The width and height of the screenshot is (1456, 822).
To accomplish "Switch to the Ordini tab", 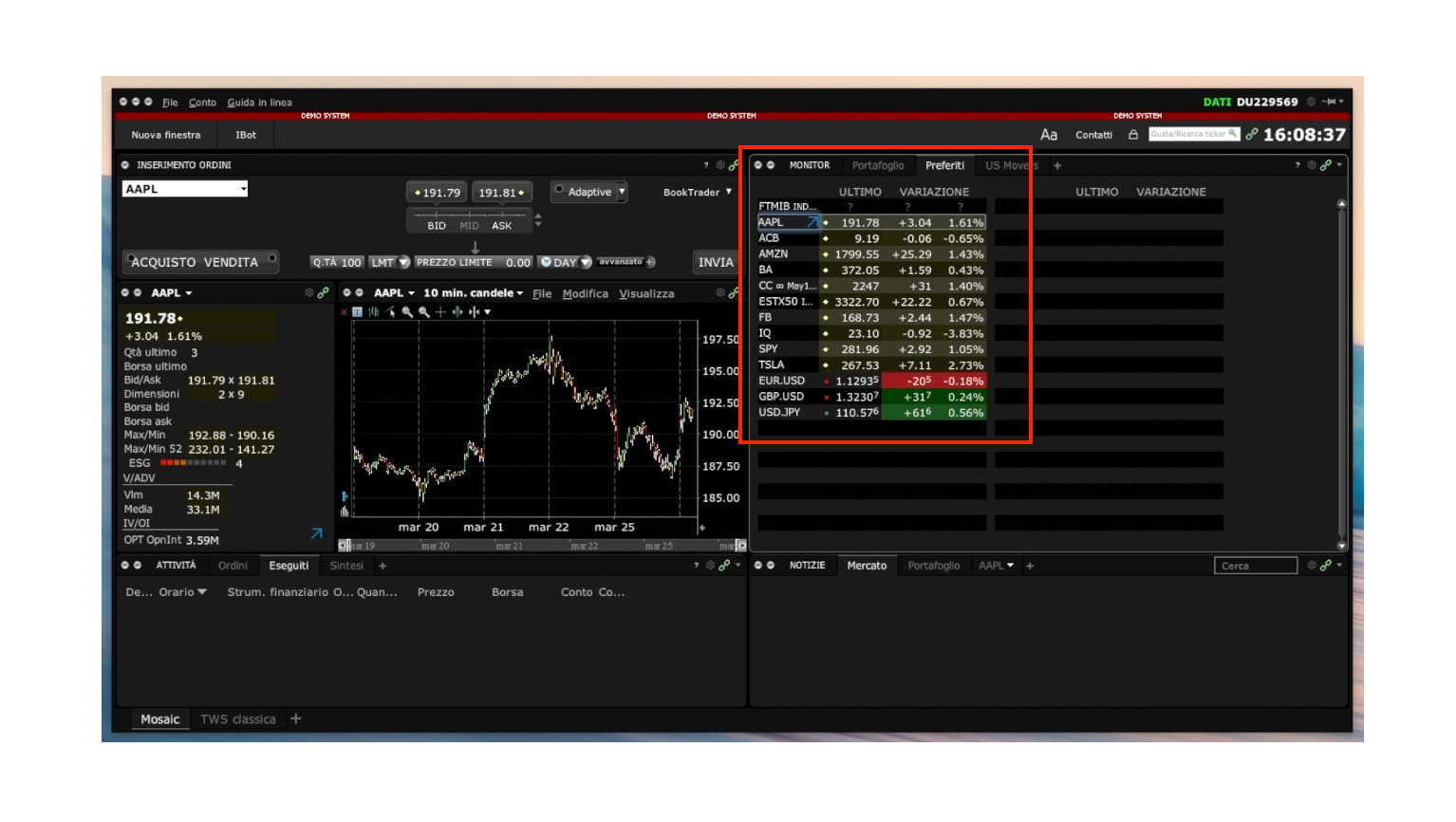I will [x=233, y=566].
